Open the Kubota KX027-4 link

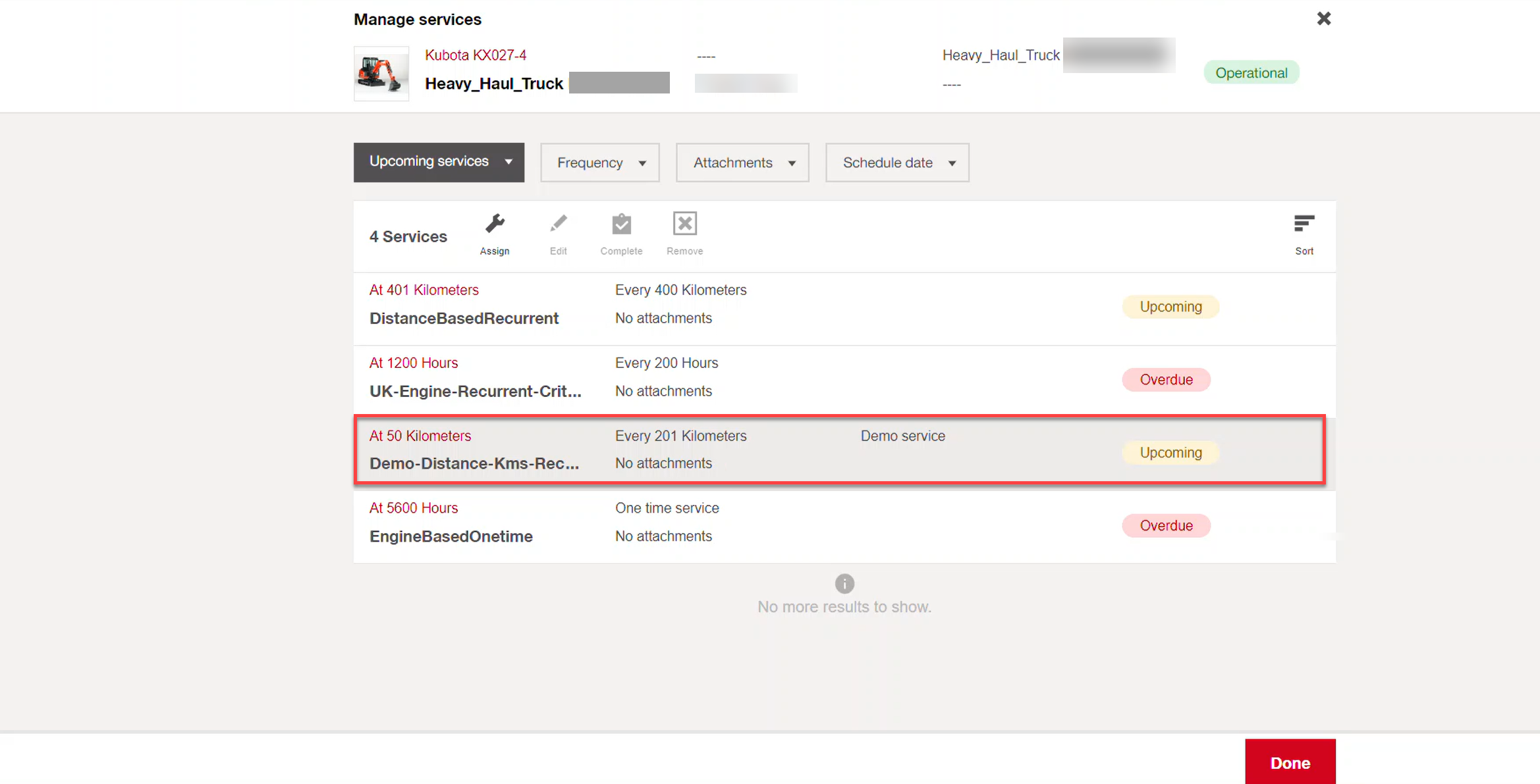(x=475, y=55)
